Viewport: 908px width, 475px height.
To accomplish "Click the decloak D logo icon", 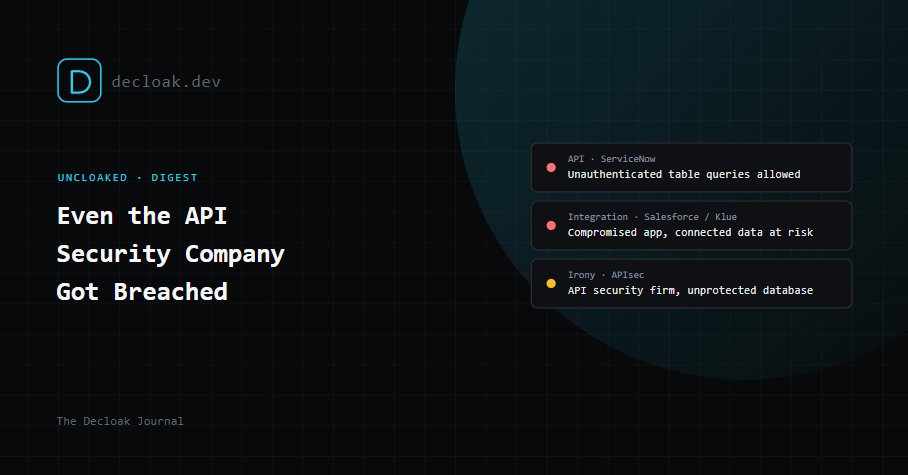I will tap(79, 81).
